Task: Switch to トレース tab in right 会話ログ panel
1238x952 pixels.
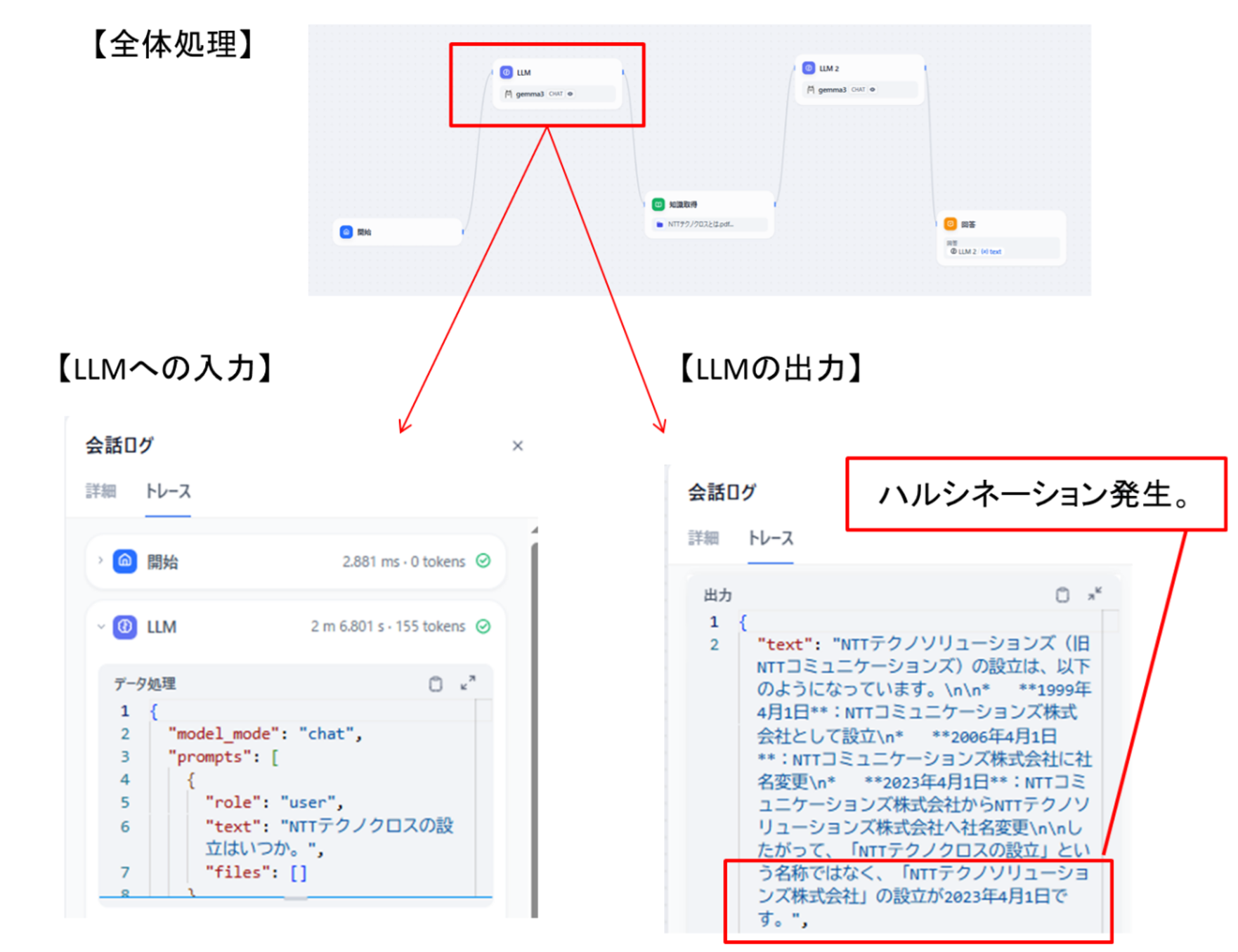Action: tap(770, 538)
